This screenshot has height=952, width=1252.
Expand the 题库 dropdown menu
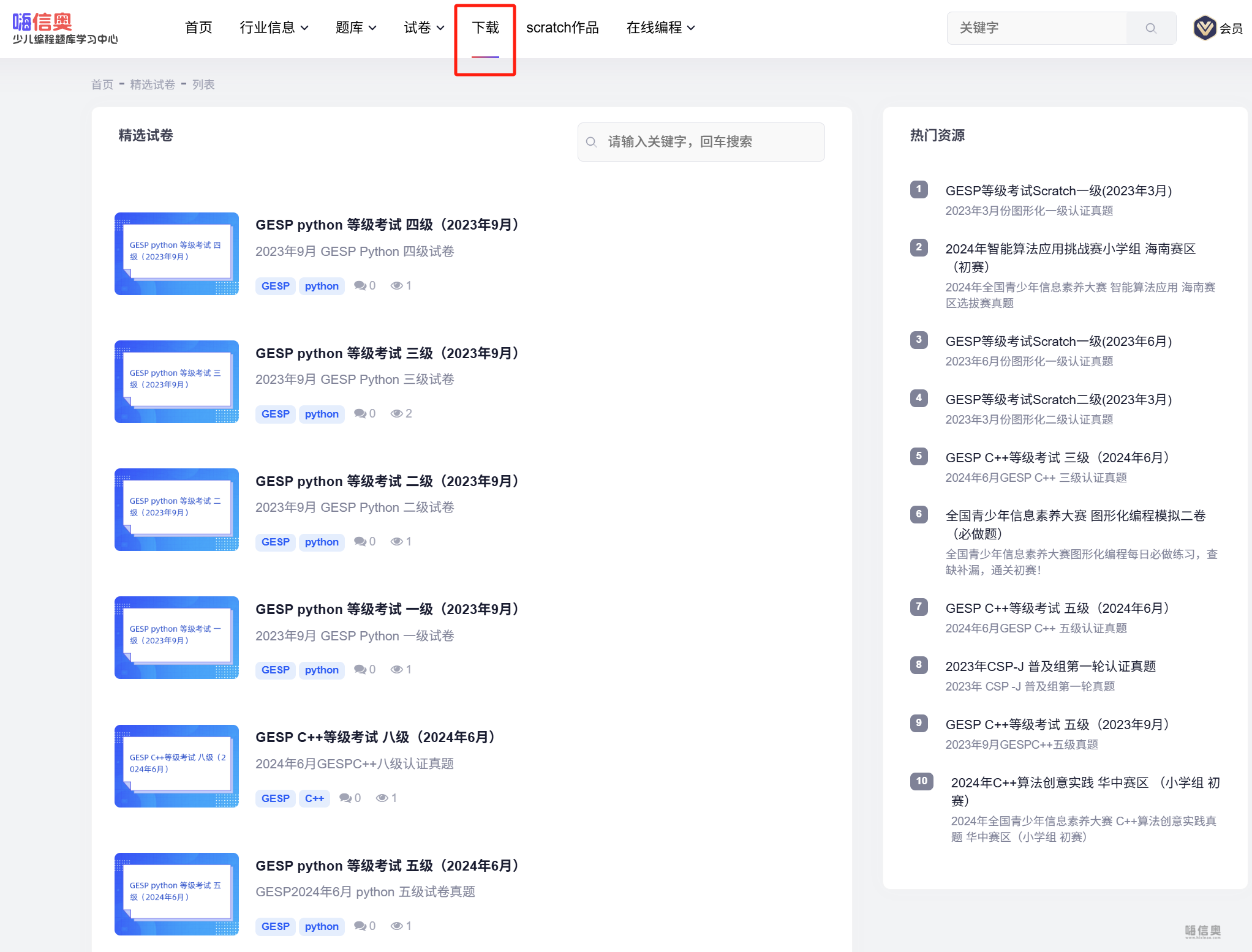[x=356, y=28]
